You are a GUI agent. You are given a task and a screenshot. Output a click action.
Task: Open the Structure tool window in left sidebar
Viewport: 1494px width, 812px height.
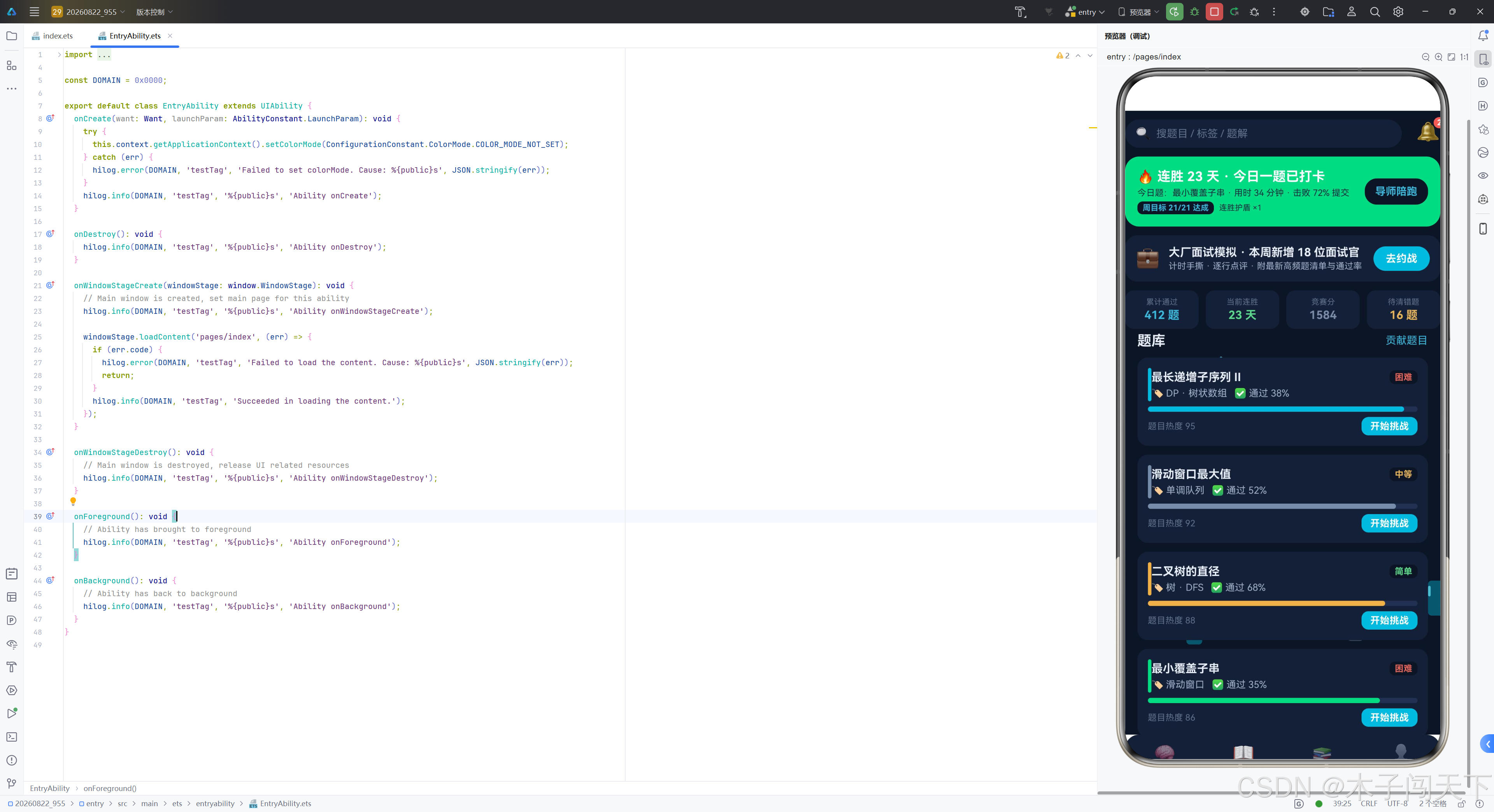(x=12, y=65)
